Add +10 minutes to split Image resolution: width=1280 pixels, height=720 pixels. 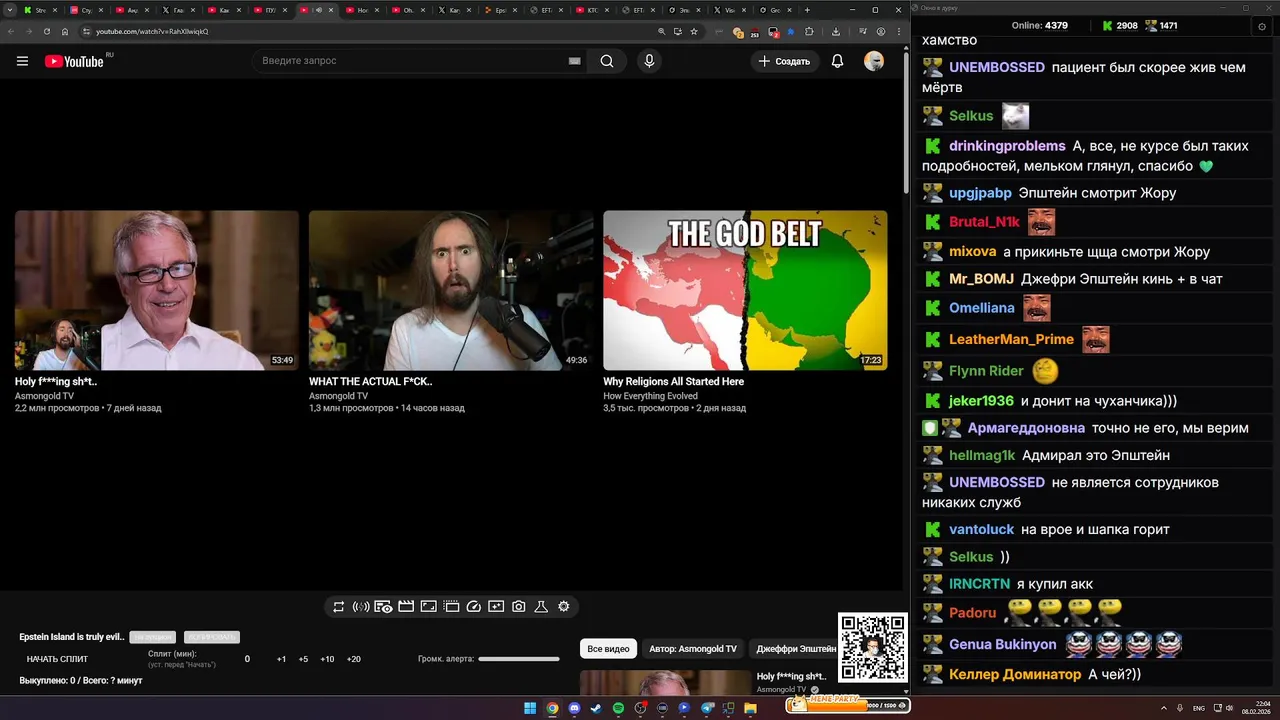point(327,659)
